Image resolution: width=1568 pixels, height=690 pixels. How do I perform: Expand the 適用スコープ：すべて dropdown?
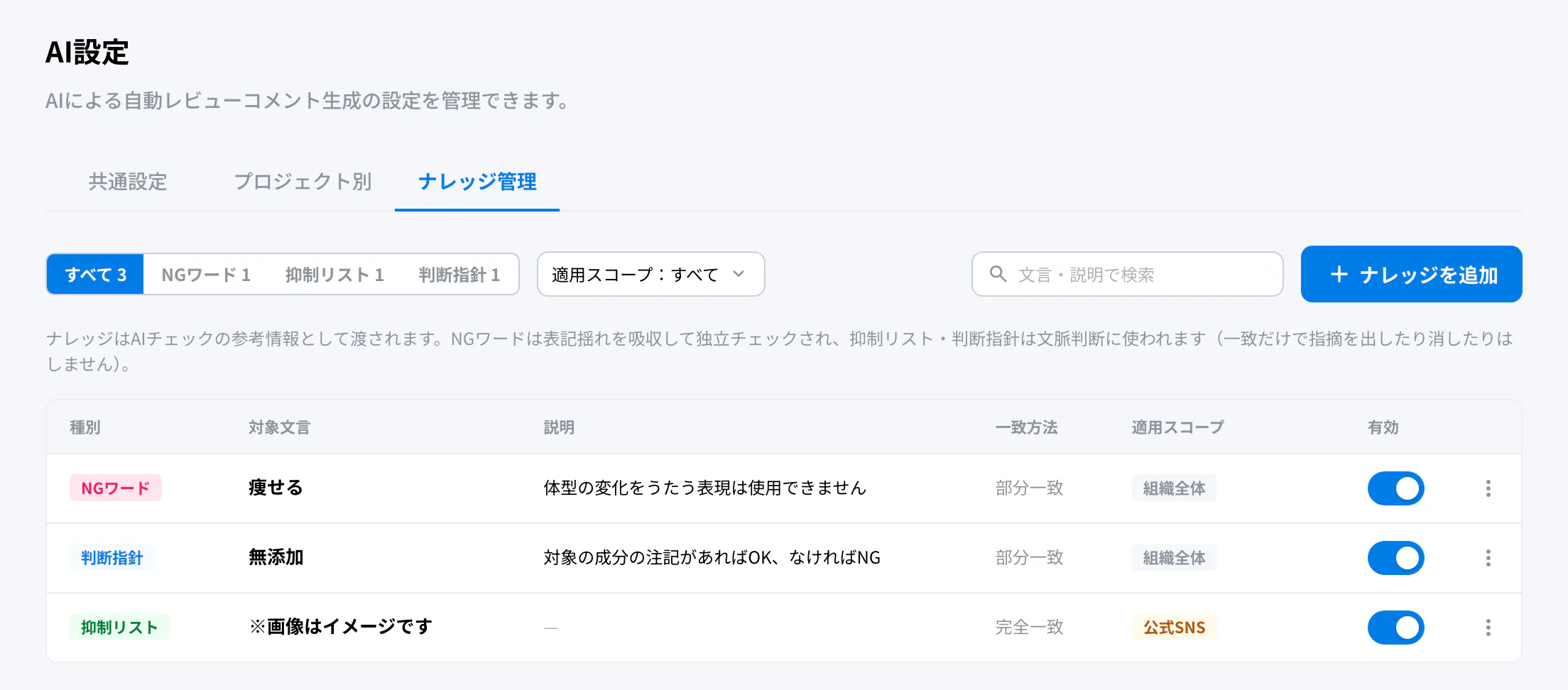point(650,274)
